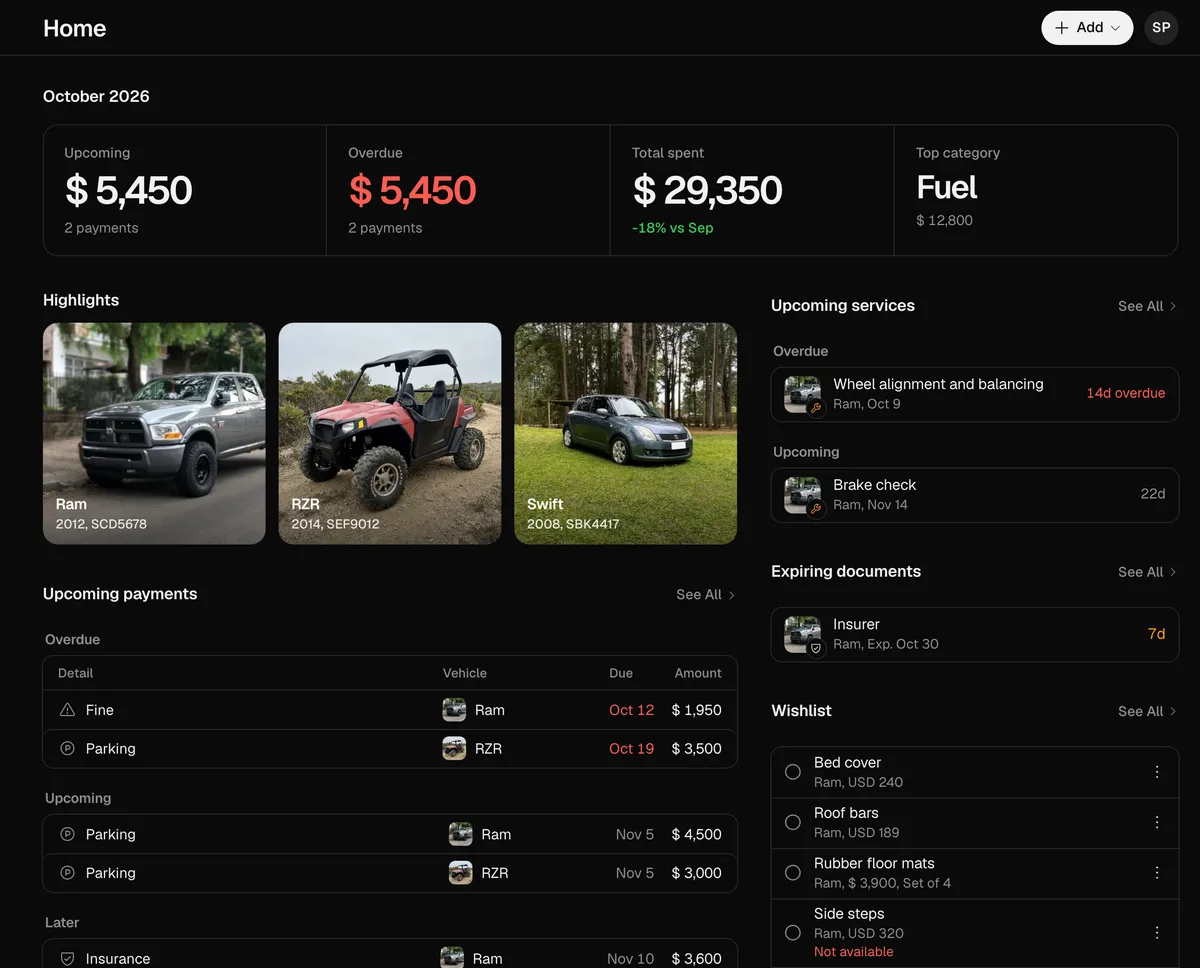Click Ram vehicle thumbnail in Fine row
The image size is (1200, 968).
(455, 710)
